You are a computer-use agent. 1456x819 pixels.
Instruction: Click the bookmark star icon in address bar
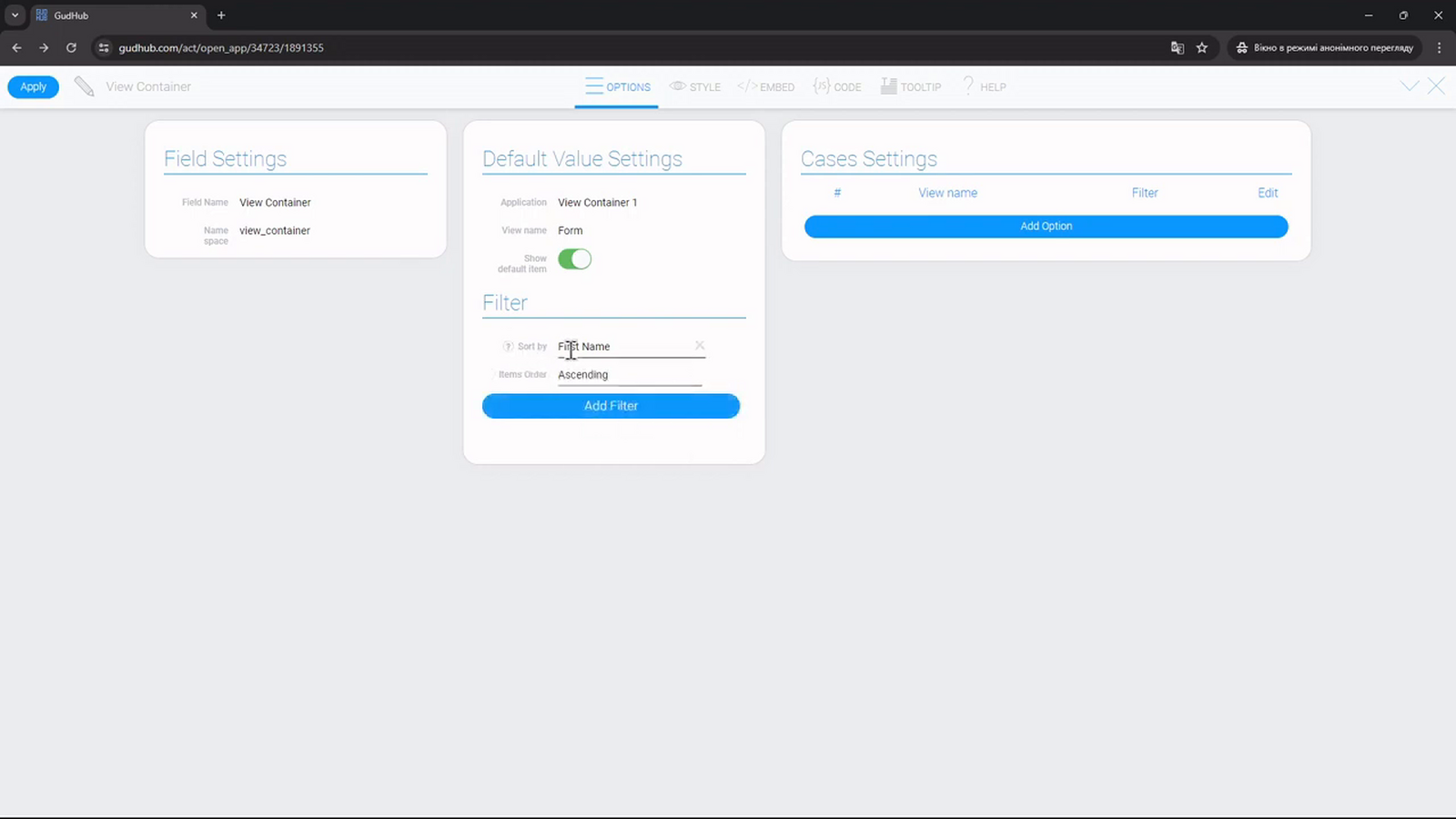1202,47
